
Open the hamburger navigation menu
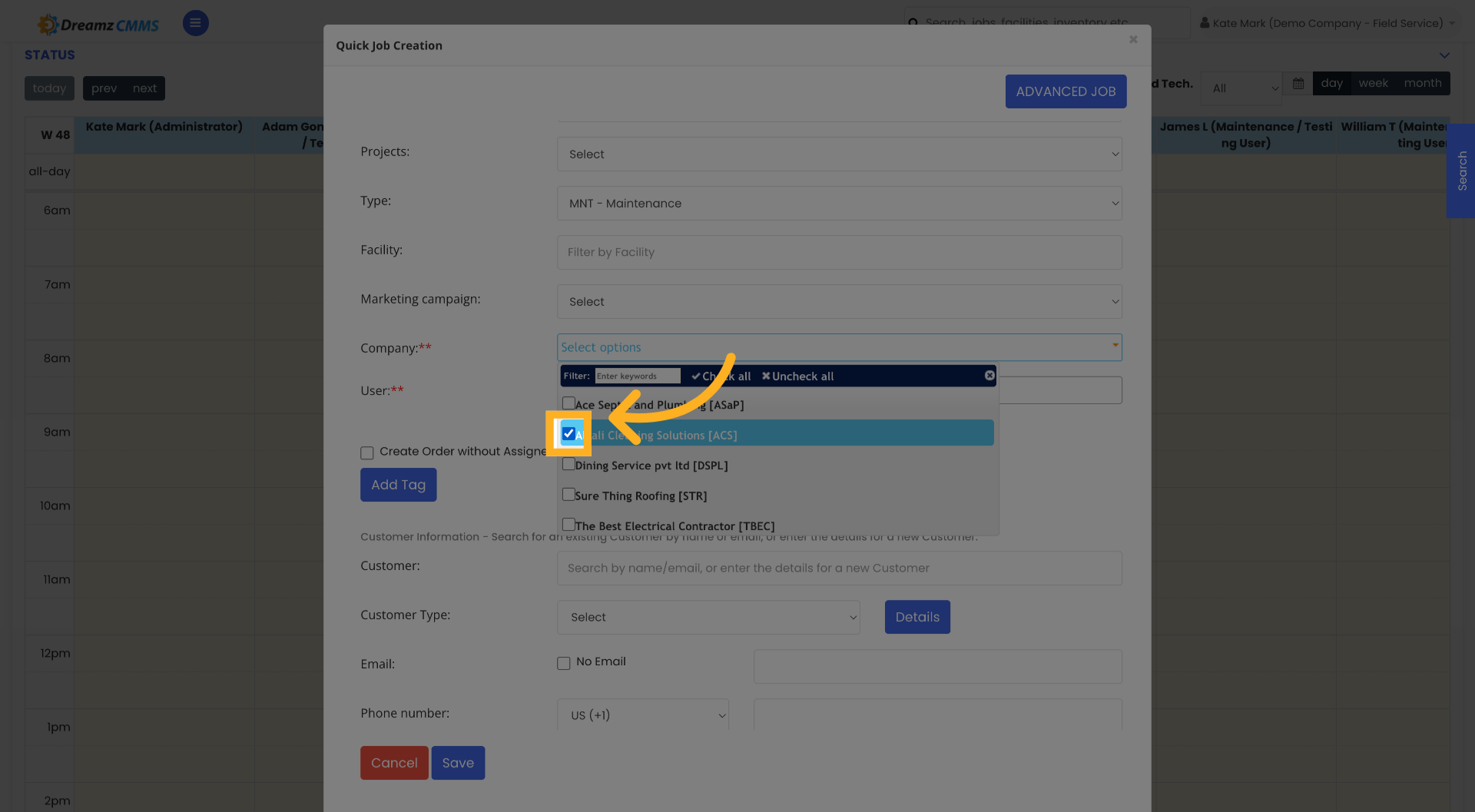(195, 23)
